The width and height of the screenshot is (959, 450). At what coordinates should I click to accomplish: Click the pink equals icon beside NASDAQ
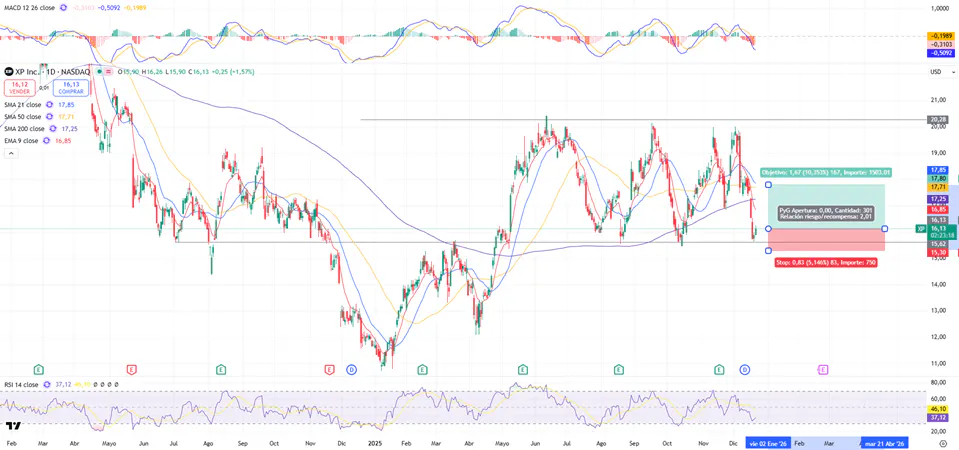point(109,72)
